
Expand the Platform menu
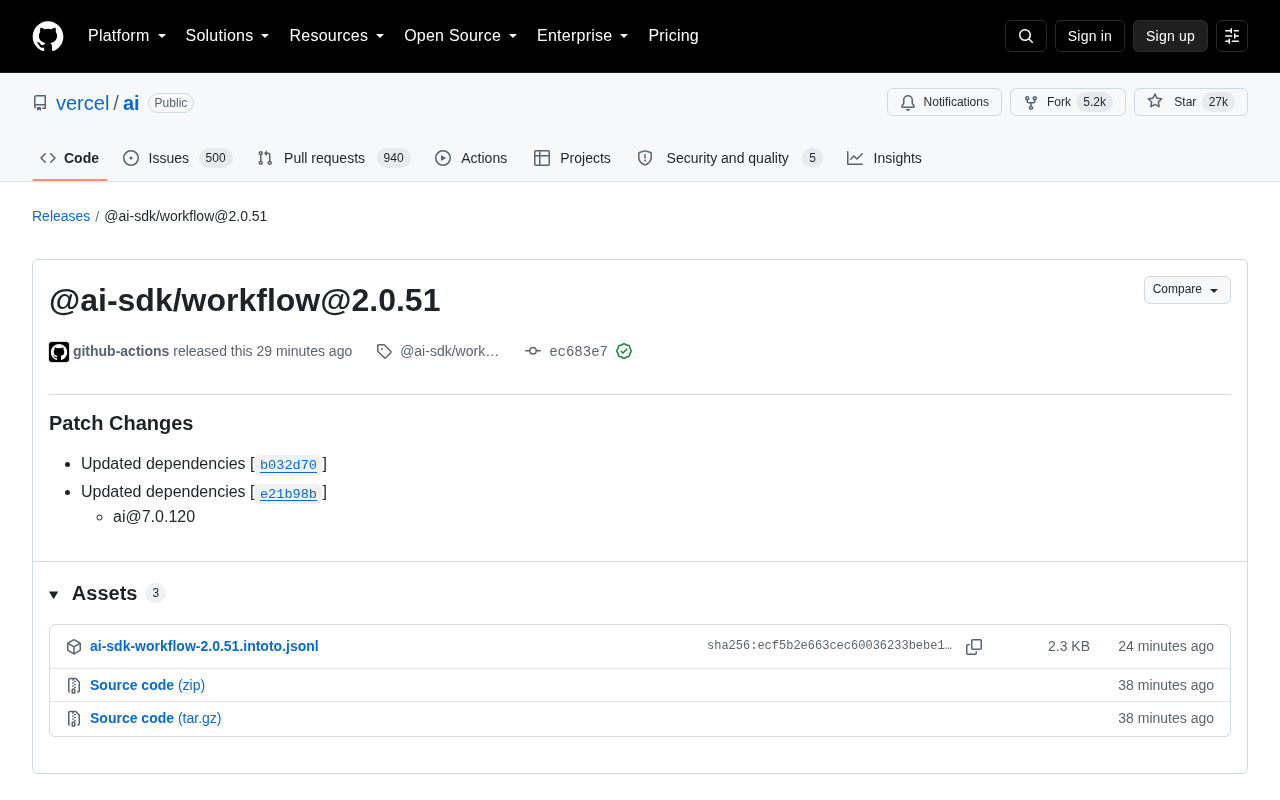point(127,36)
